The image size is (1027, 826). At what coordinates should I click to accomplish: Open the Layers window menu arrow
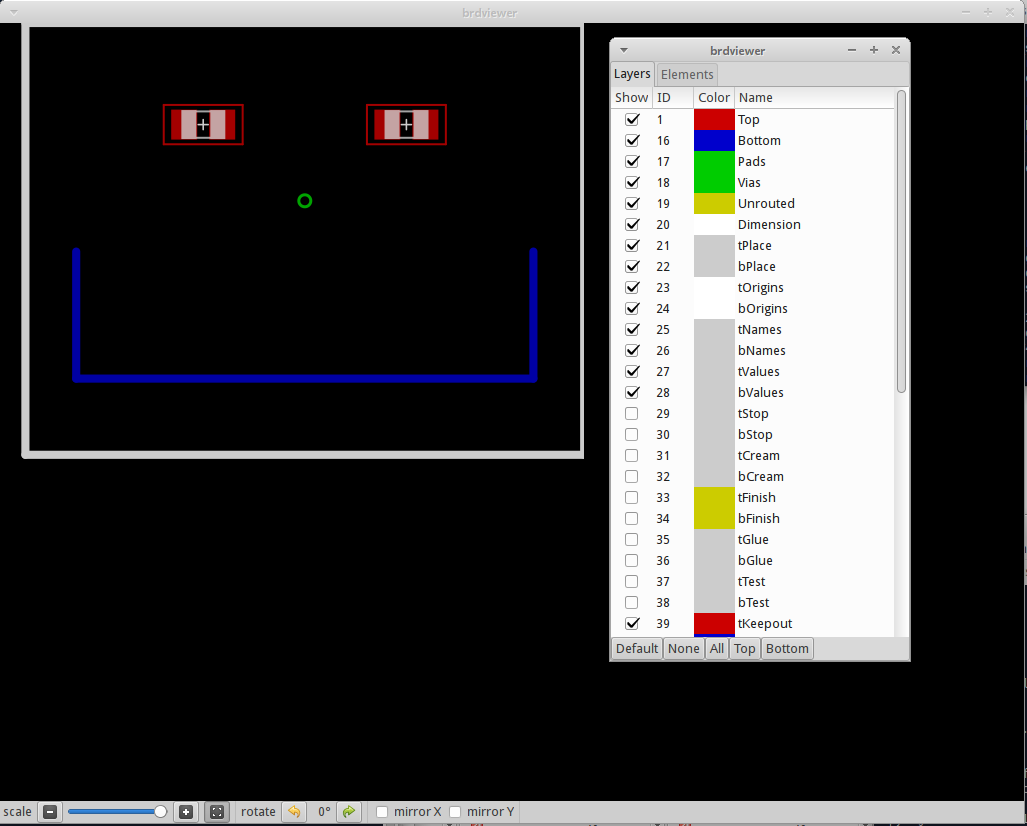(624, 50)
